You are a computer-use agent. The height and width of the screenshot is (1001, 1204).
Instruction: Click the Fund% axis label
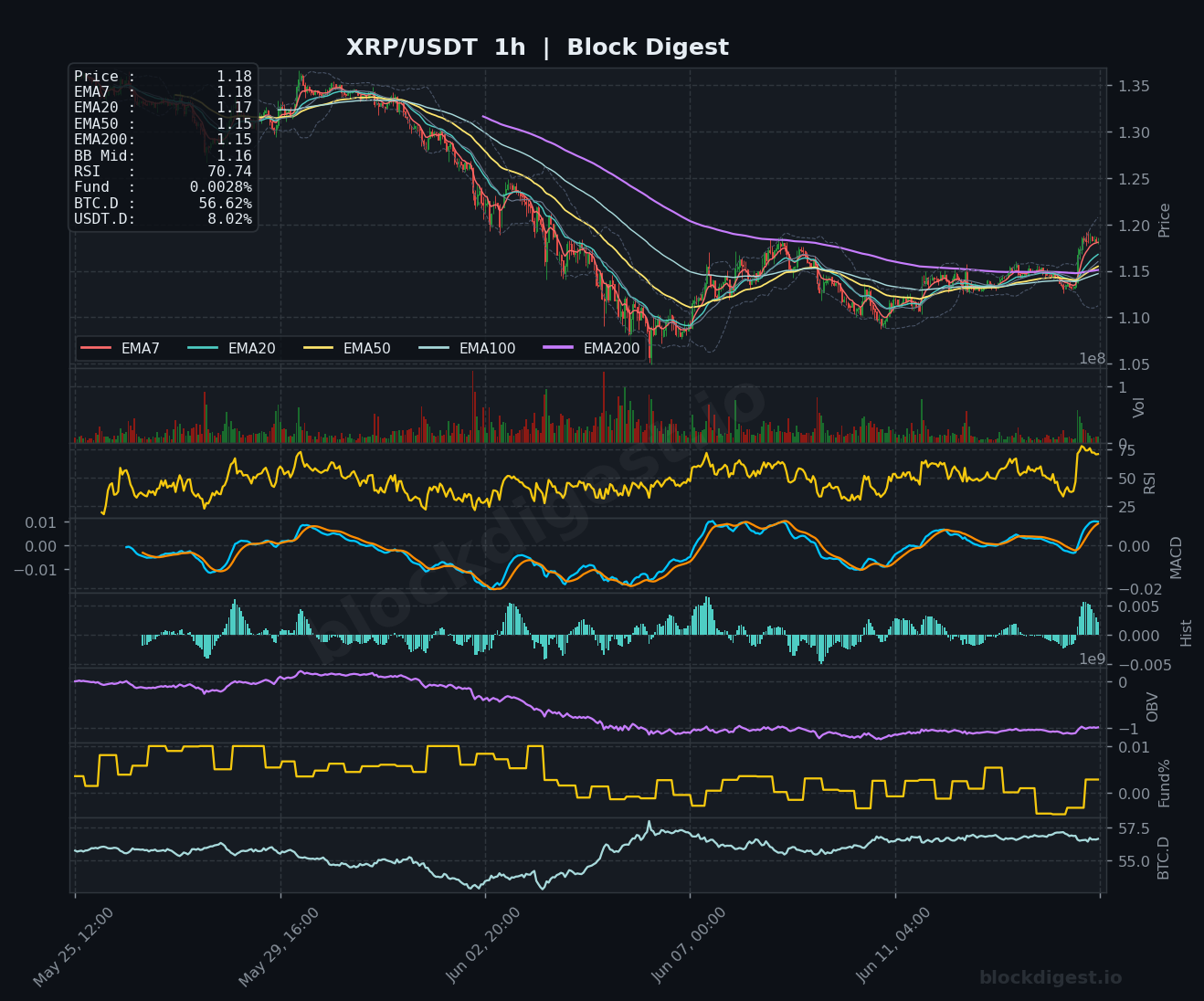click(x=1165, y=783)
